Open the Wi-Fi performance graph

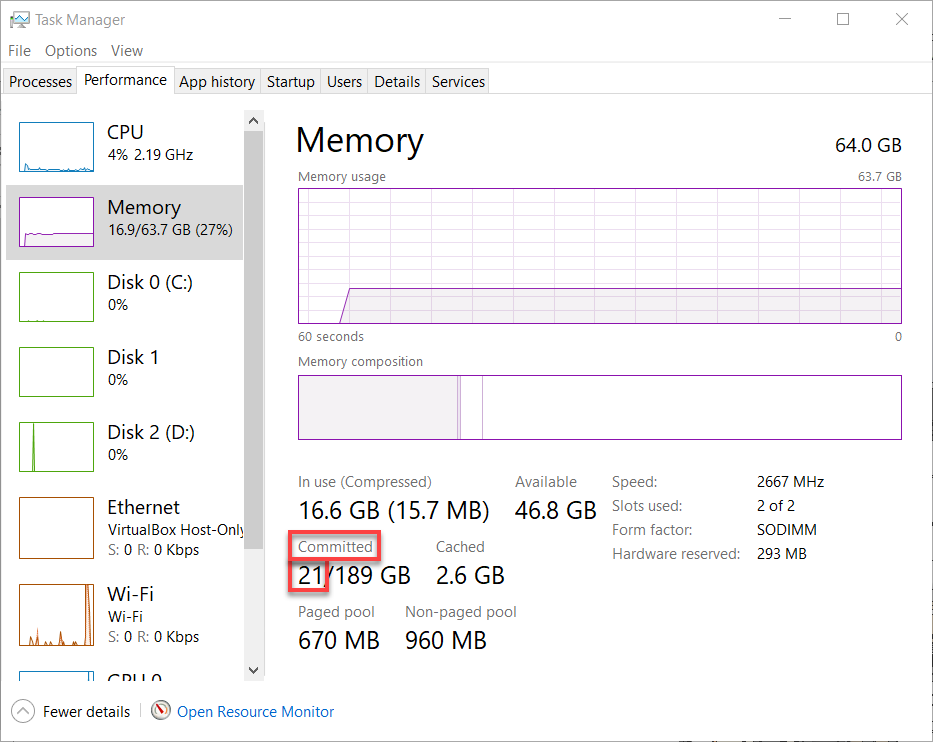coord(56,616)
